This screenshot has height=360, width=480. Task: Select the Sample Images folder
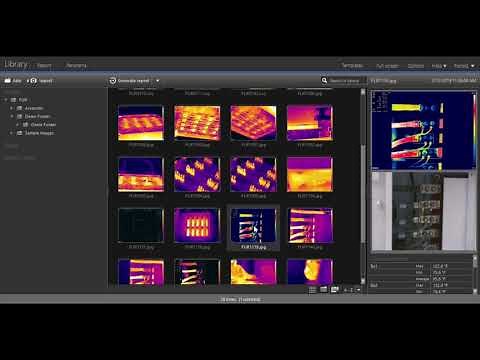pos(39,133)
